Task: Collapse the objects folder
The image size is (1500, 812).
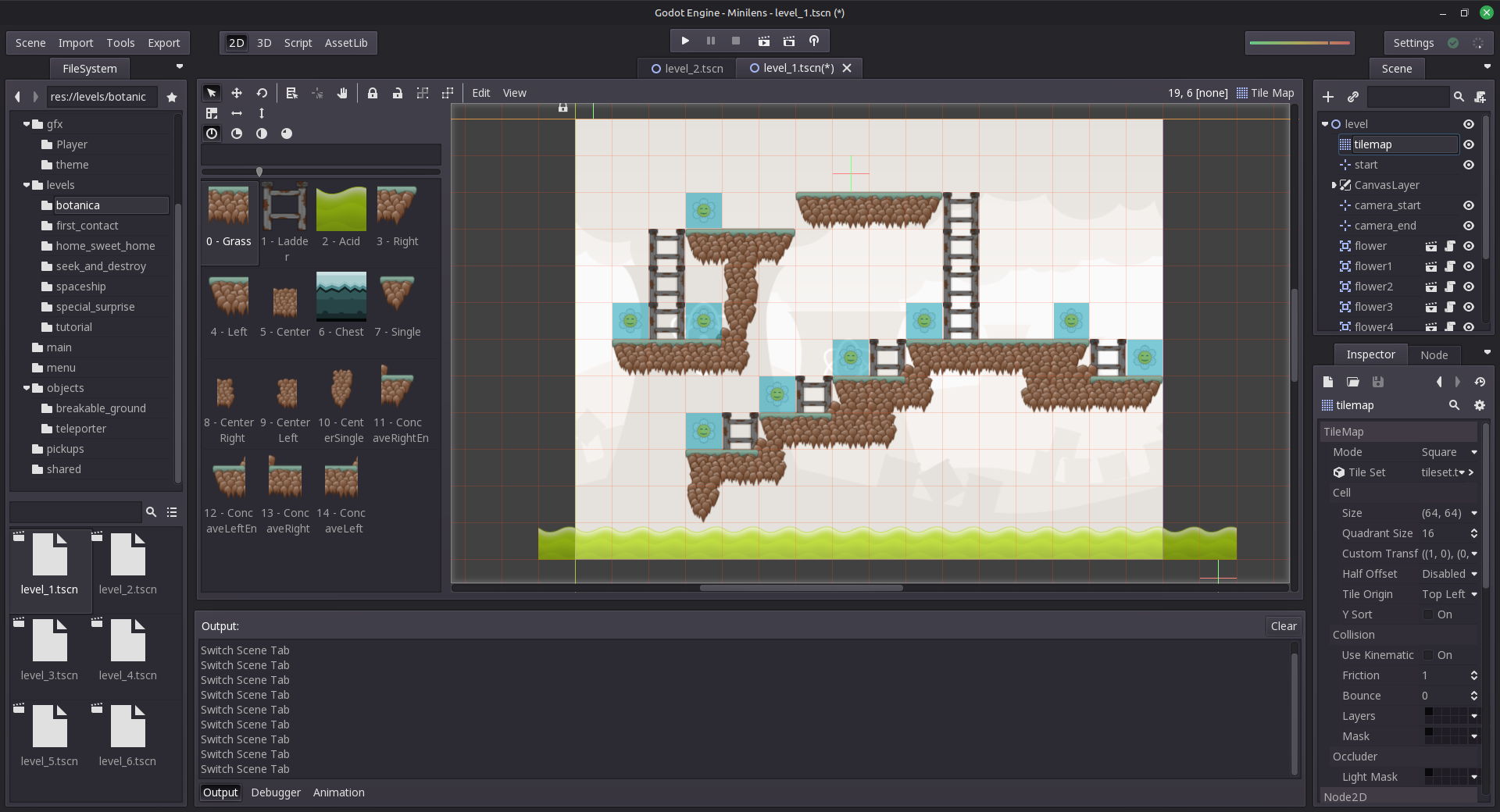Action: click(27, 388)
